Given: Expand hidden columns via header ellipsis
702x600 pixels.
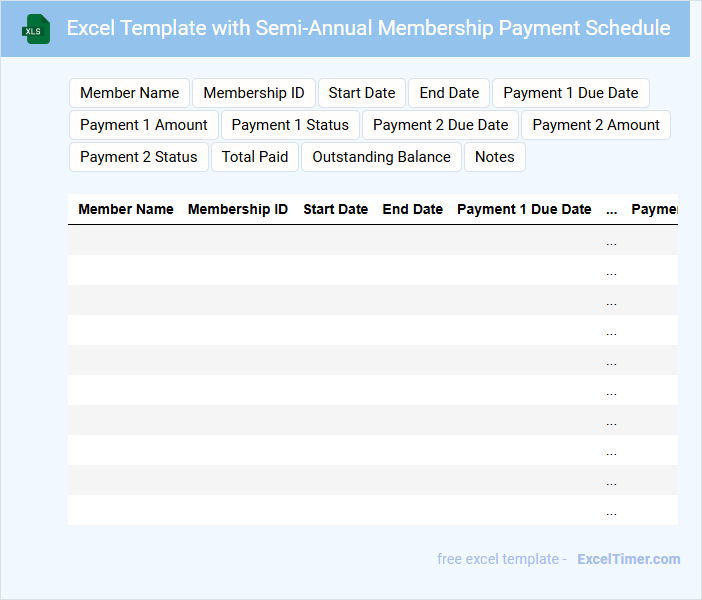Looking at the screenshot, I should (611, 210).
